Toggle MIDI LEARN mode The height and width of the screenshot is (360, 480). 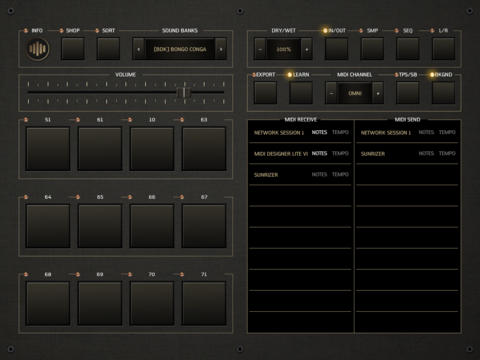[x=301, y=93]
